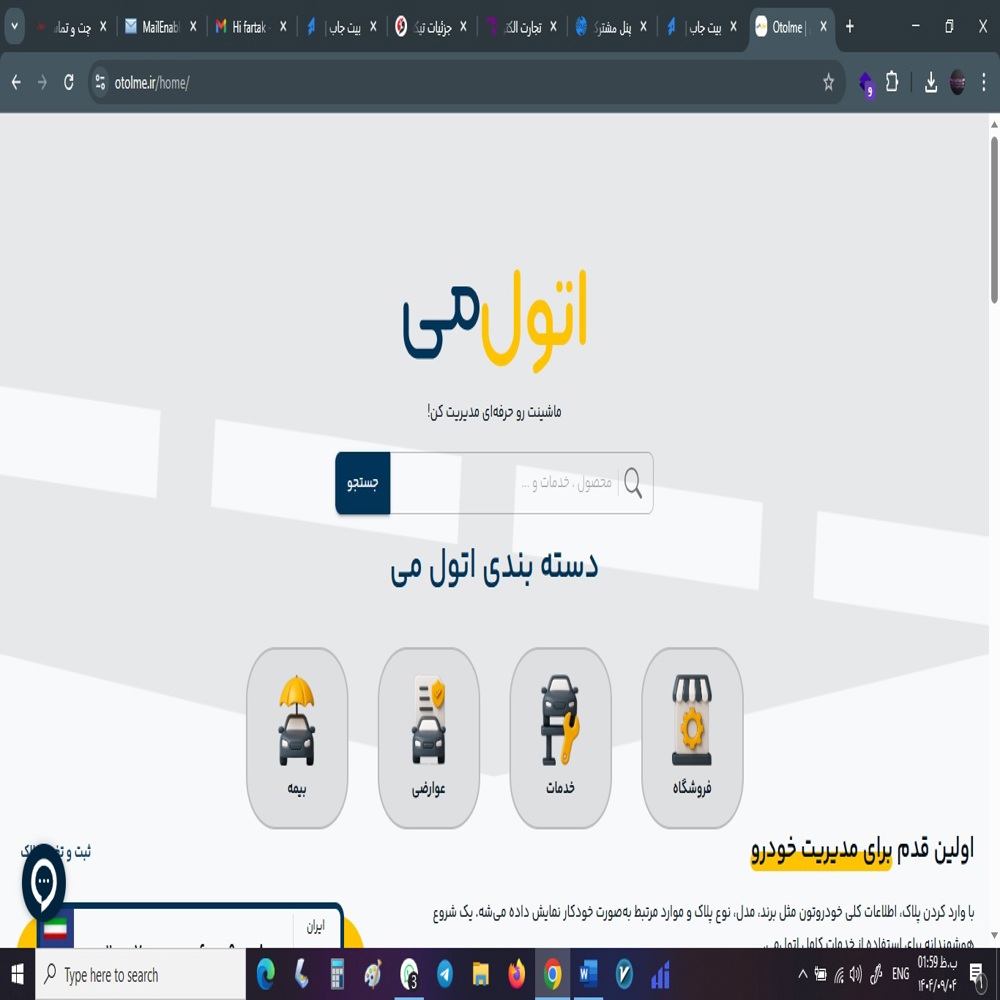Click the magnifying glass search icon
The width and height of the screenshot is (1000, 1000).
click(633, 484)
